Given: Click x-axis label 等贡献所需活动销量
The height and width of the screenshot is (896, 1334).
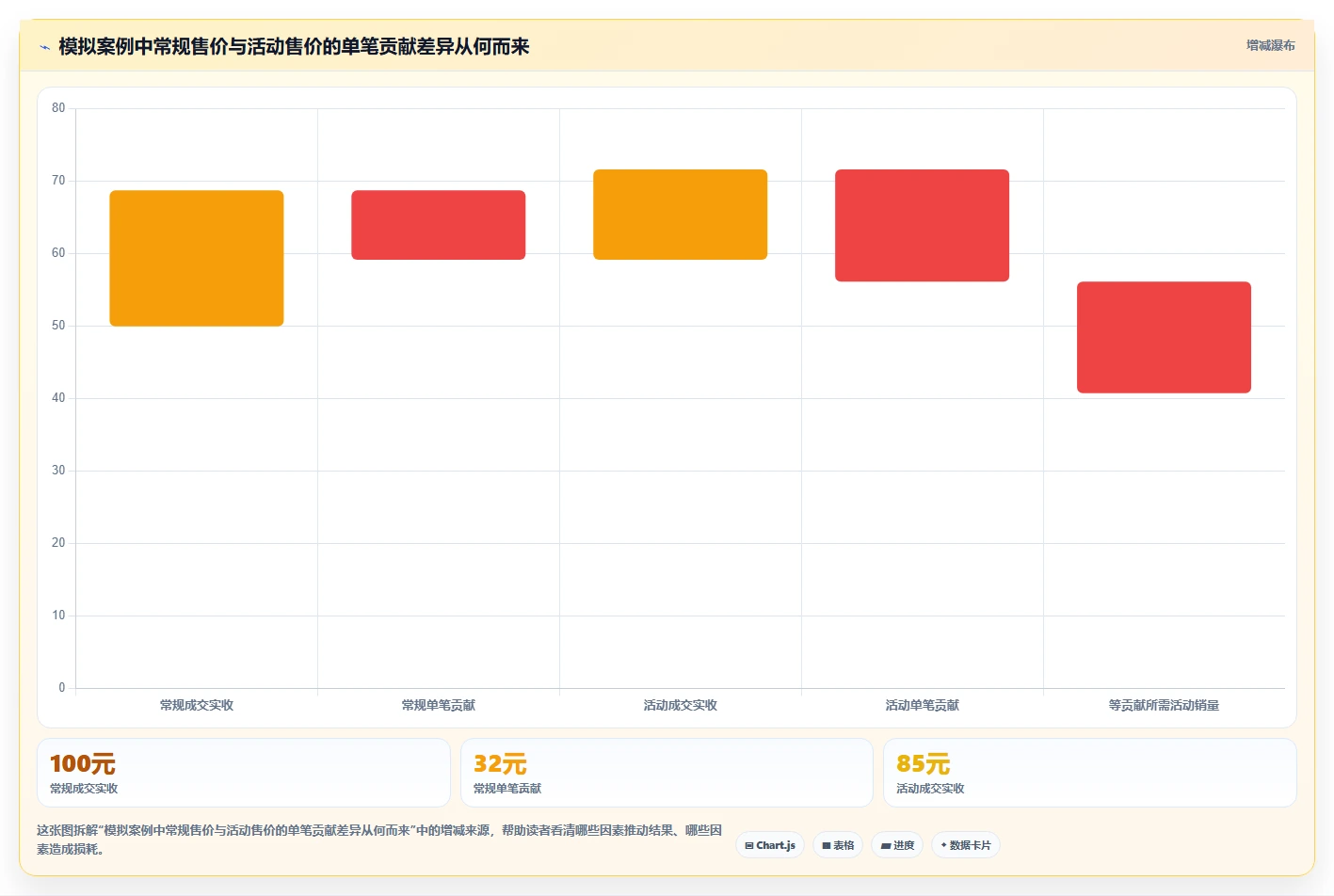Looking at the screenshot, I should pos(1165,705).
